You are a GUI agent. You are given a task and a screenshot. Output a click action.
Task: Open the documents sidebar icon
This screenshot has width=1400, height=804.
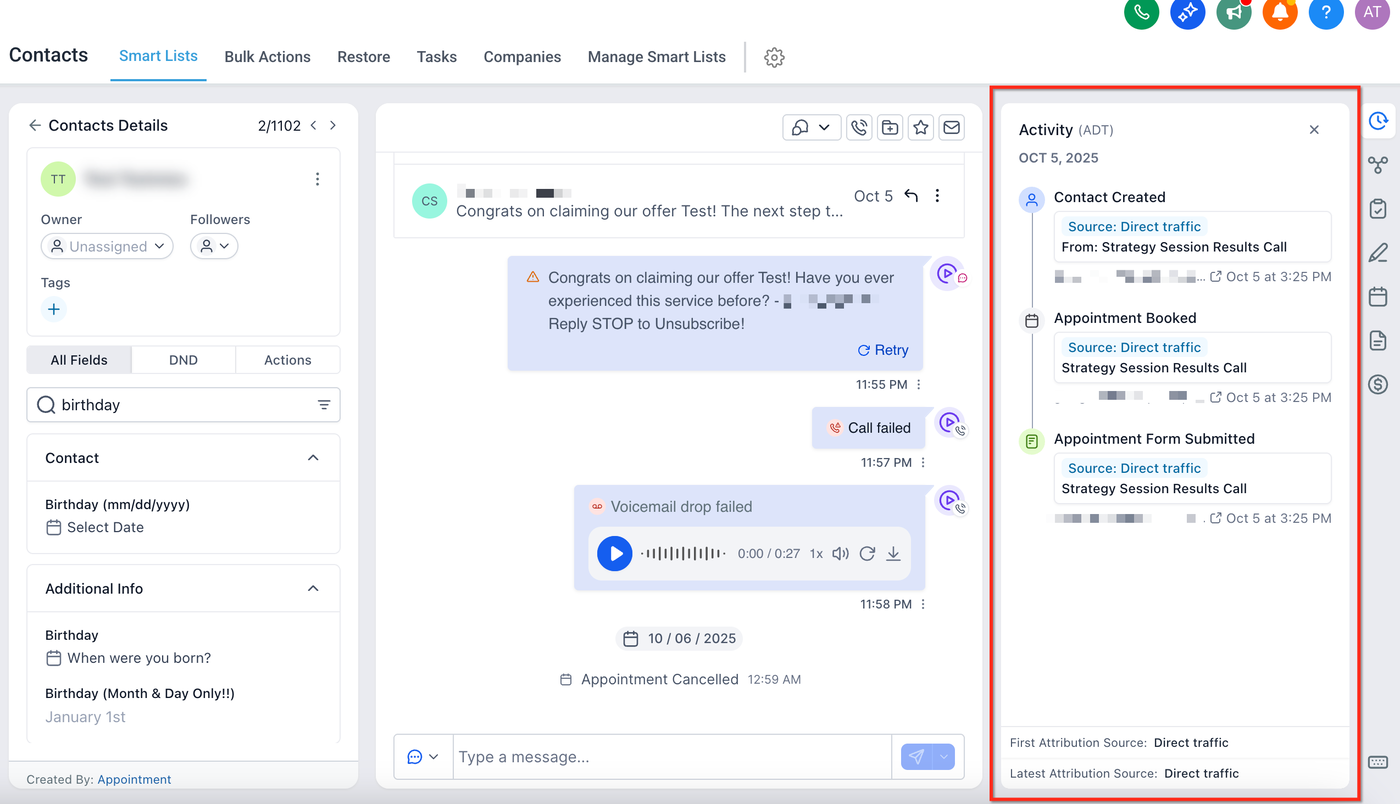(1378, 340)
